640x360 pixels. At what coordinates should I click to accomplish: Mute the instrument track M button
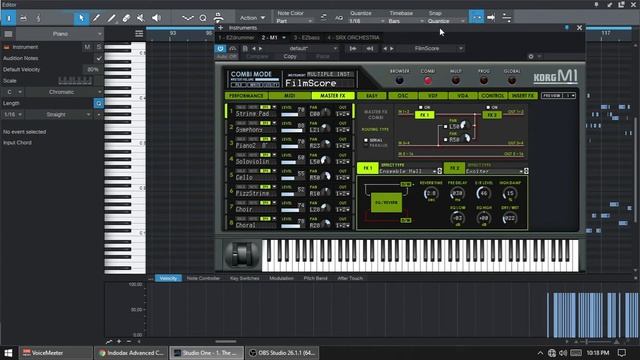click(87, 47)
